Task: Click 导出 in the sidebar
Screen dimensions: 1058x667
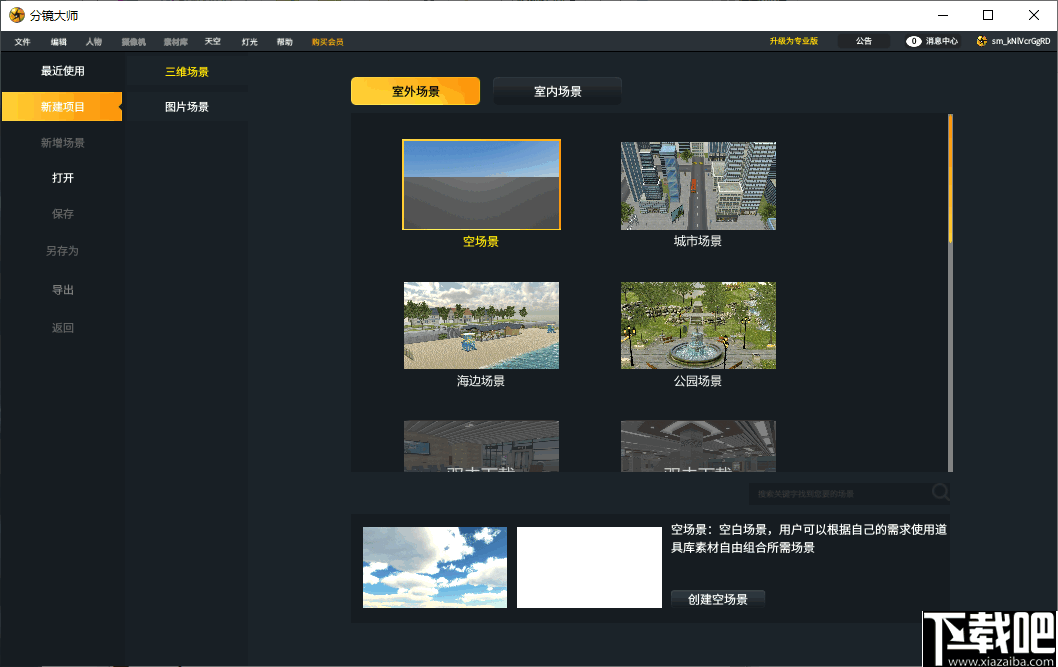Action: click(62, 290)
